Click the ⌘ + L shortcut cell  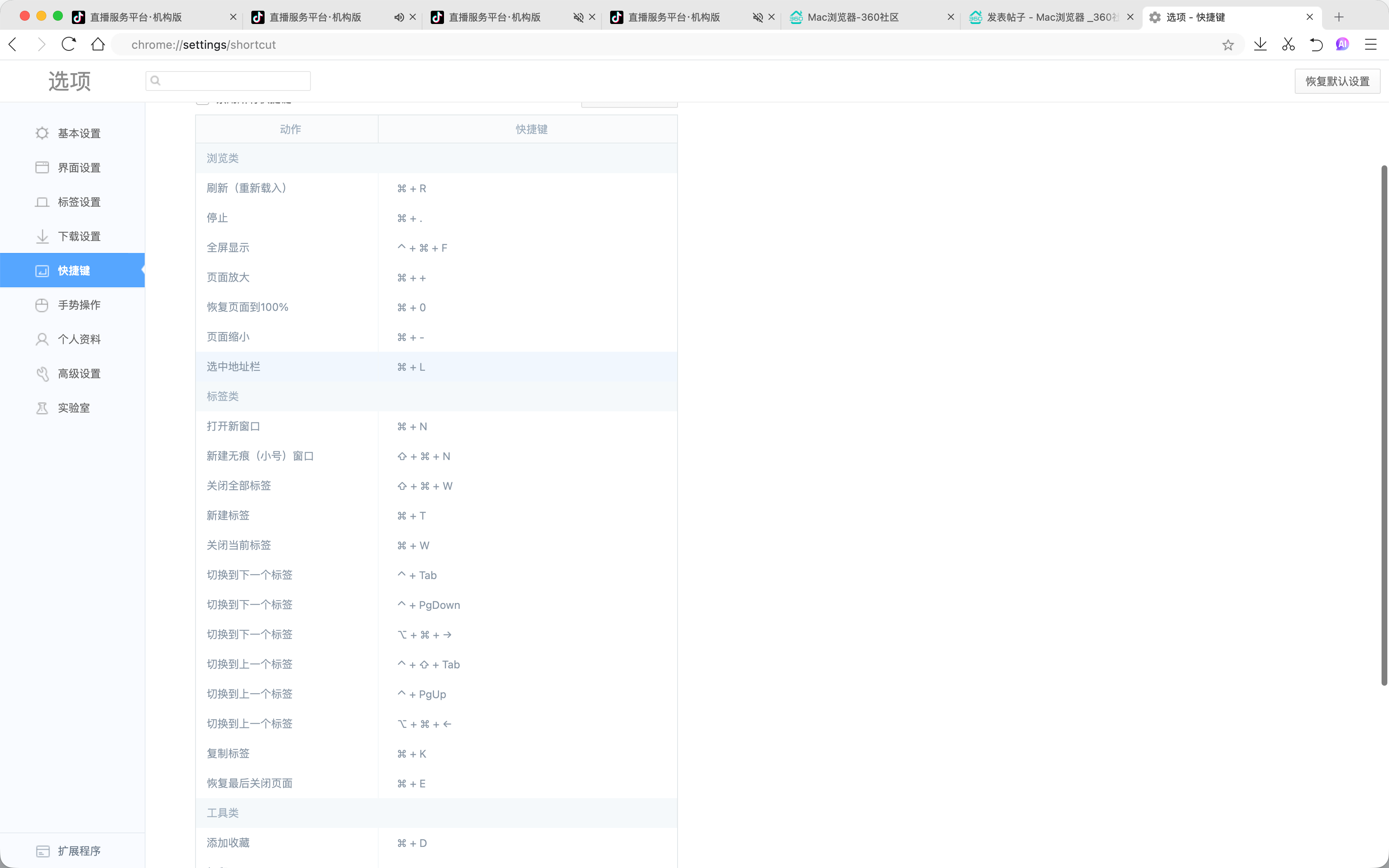(411, 367)
